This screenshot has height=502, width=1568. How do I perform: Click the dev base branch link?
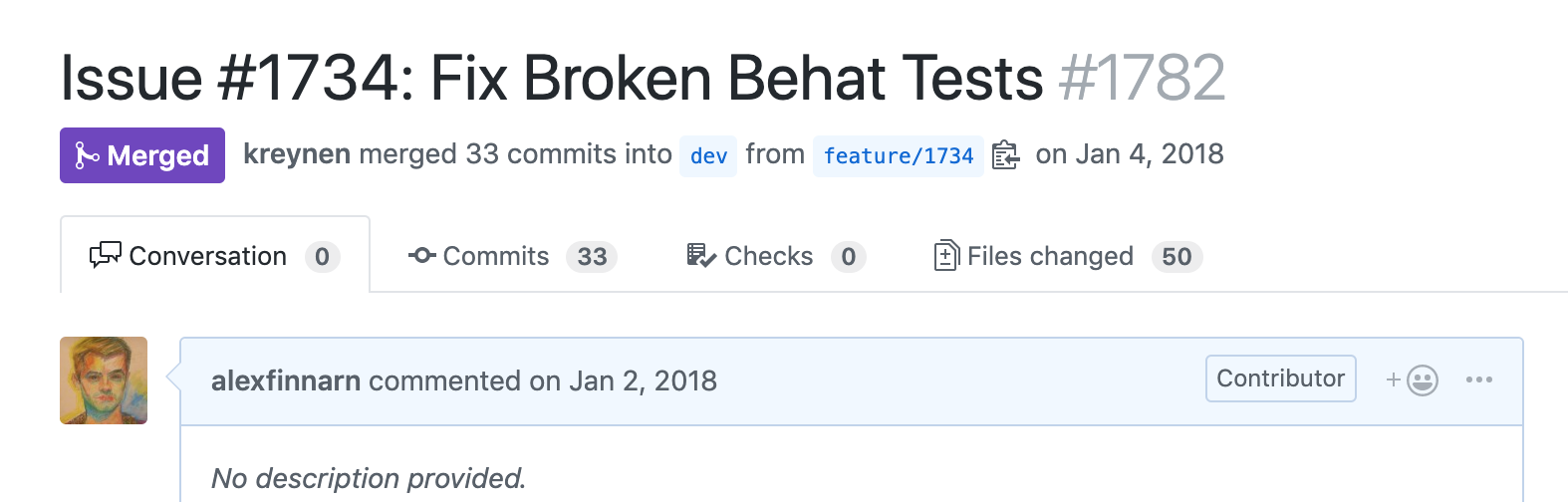(708, 156)
